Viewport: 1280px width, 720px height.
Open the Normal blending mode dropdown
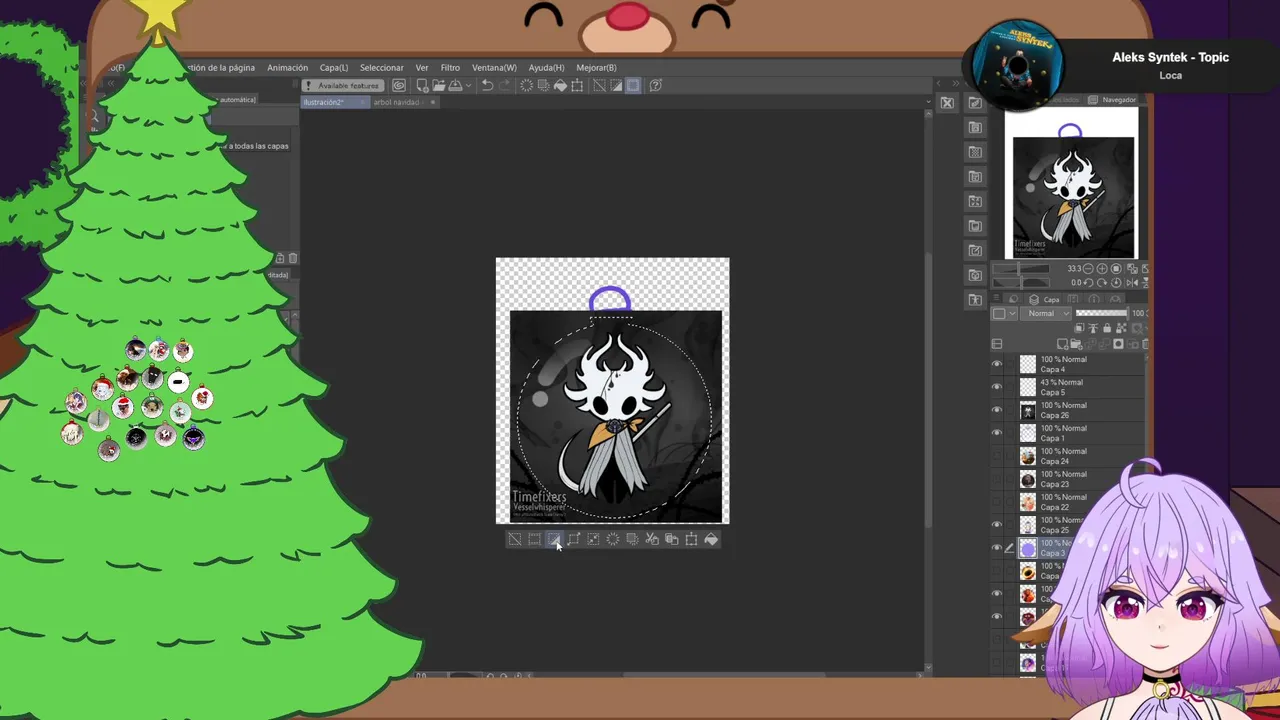click(1045, 313)
